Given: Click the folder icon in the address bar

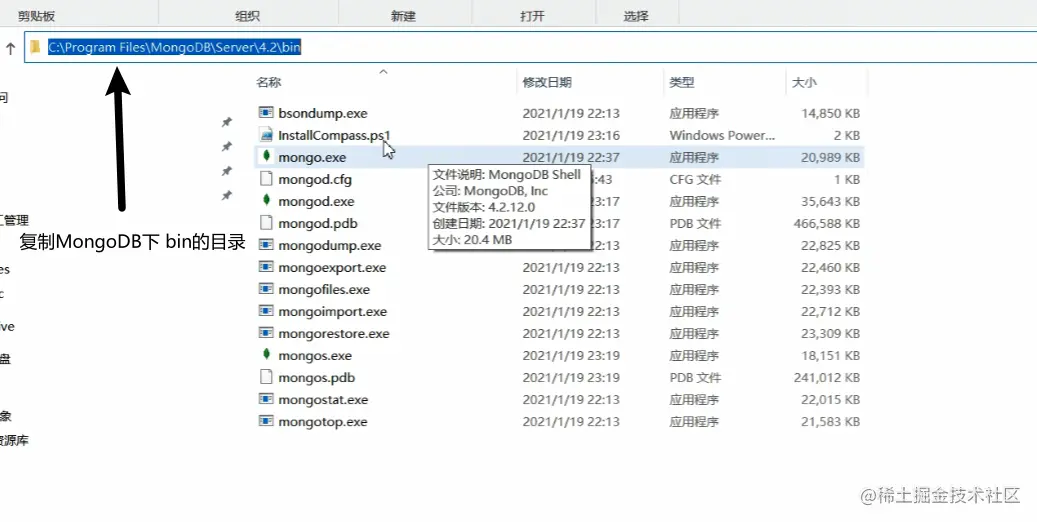Looking at the screenshot, I should 35,48.
